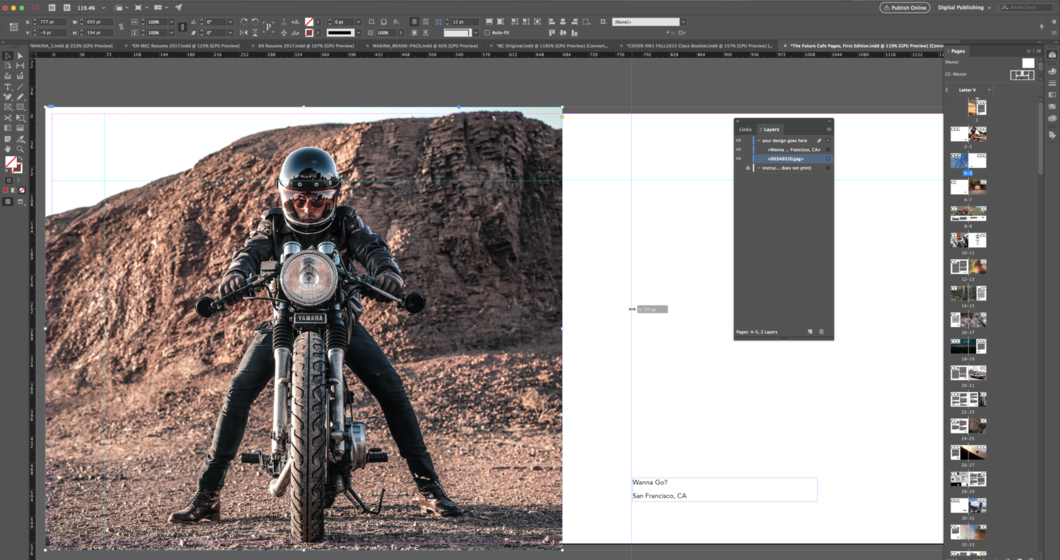Select the Type tool in the toolbox

point(8,87)
